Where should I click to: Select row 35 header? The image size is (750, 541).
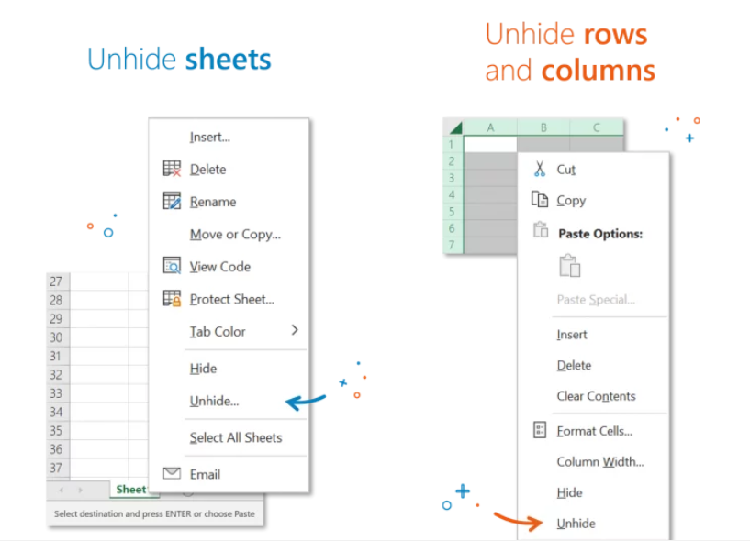point(56,431)
